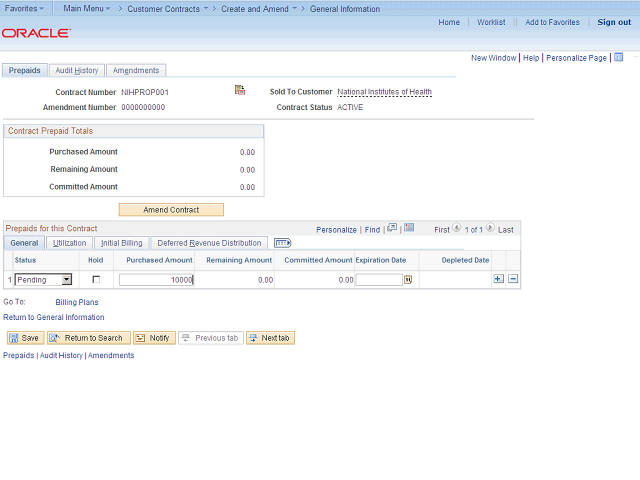Click Add to Favorites link
Image resolution: width=640 pixels, height=480 pixels.
click(x=552, y=22)
